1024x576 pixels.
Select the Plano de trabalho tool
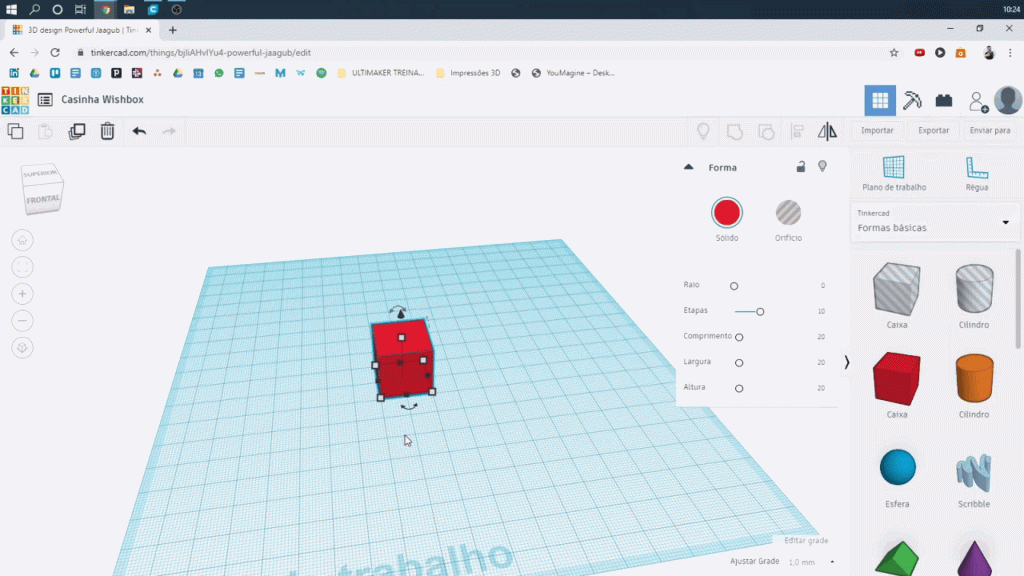point(893,173)
